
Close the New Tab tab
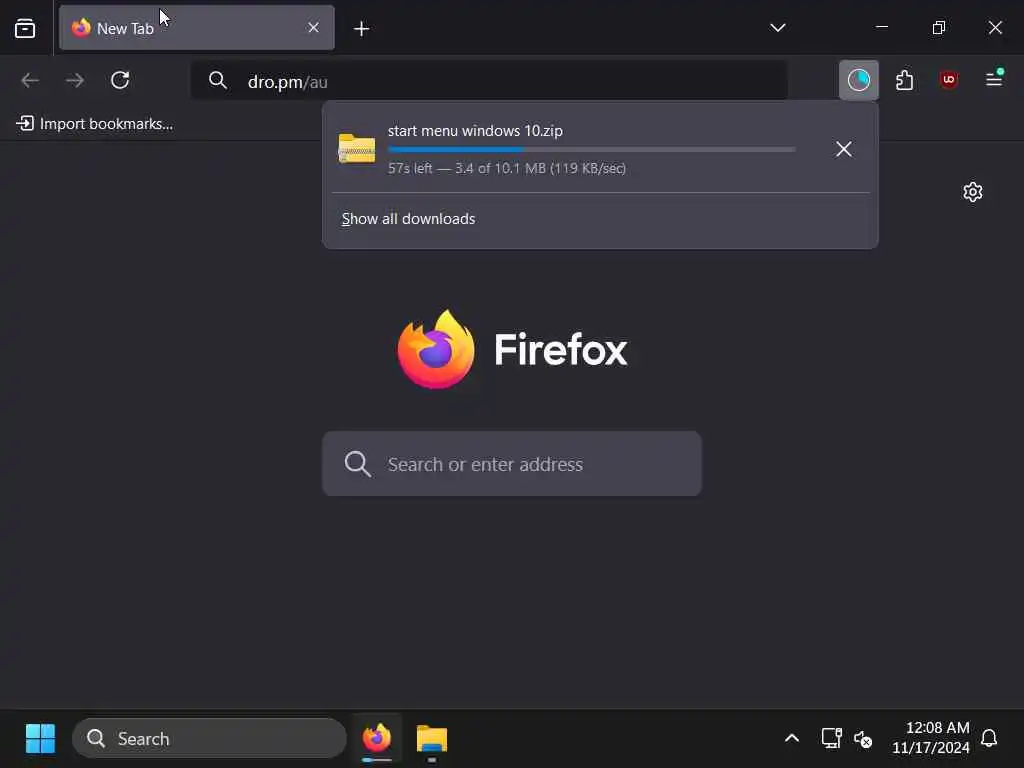tap(313, 27)
